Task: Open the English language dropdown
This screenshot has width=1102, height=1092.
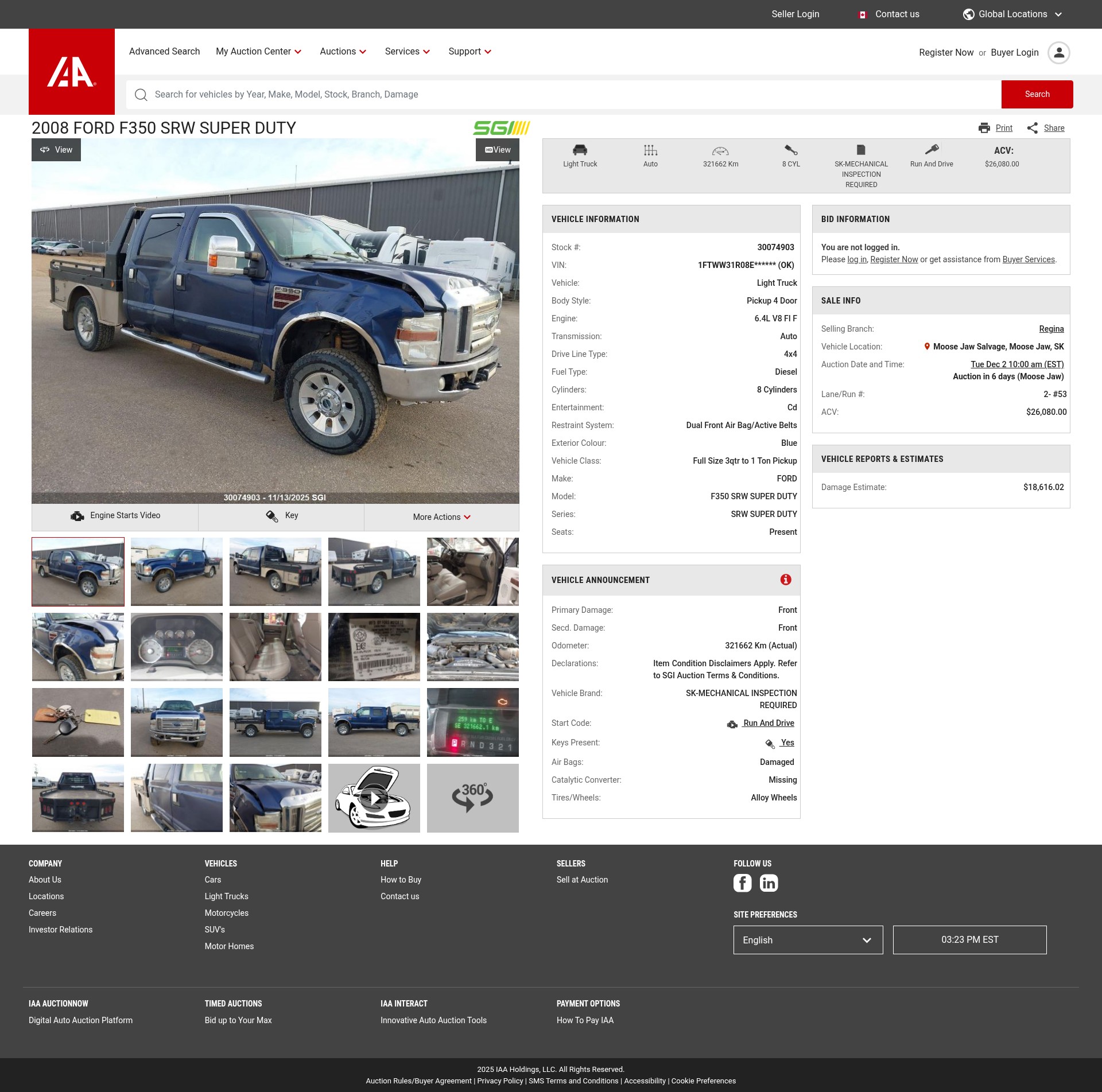Action: 808,940
